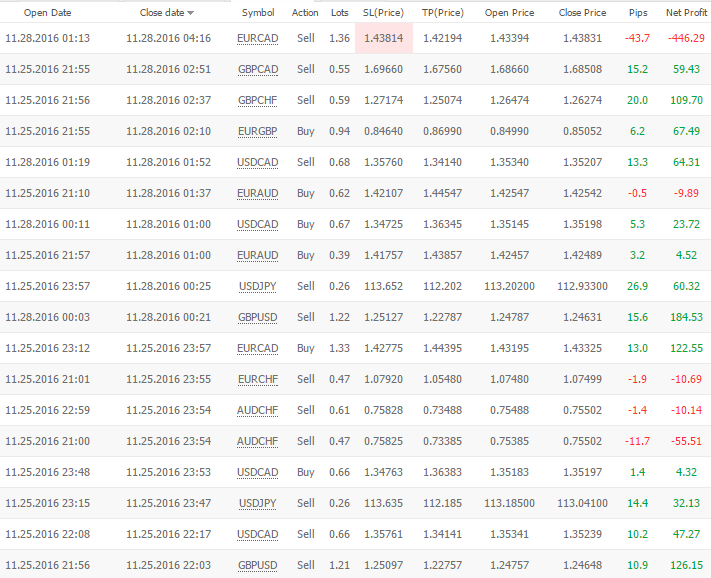
Task: Open AUDCHF link in the -10.14 row
Action: (258, 410)
